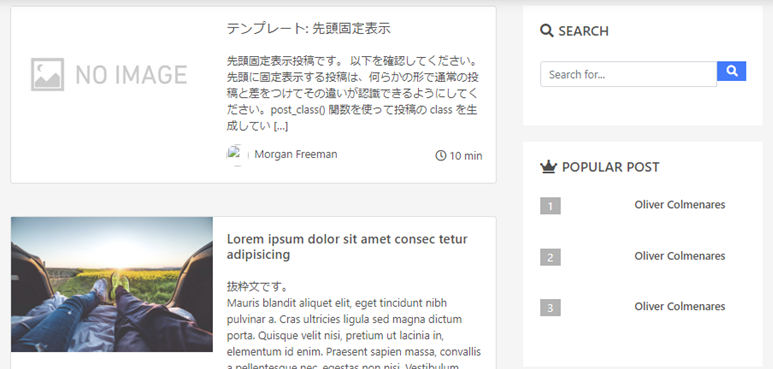
Task: Click the blue search submit button
Action: pos(732,71)
